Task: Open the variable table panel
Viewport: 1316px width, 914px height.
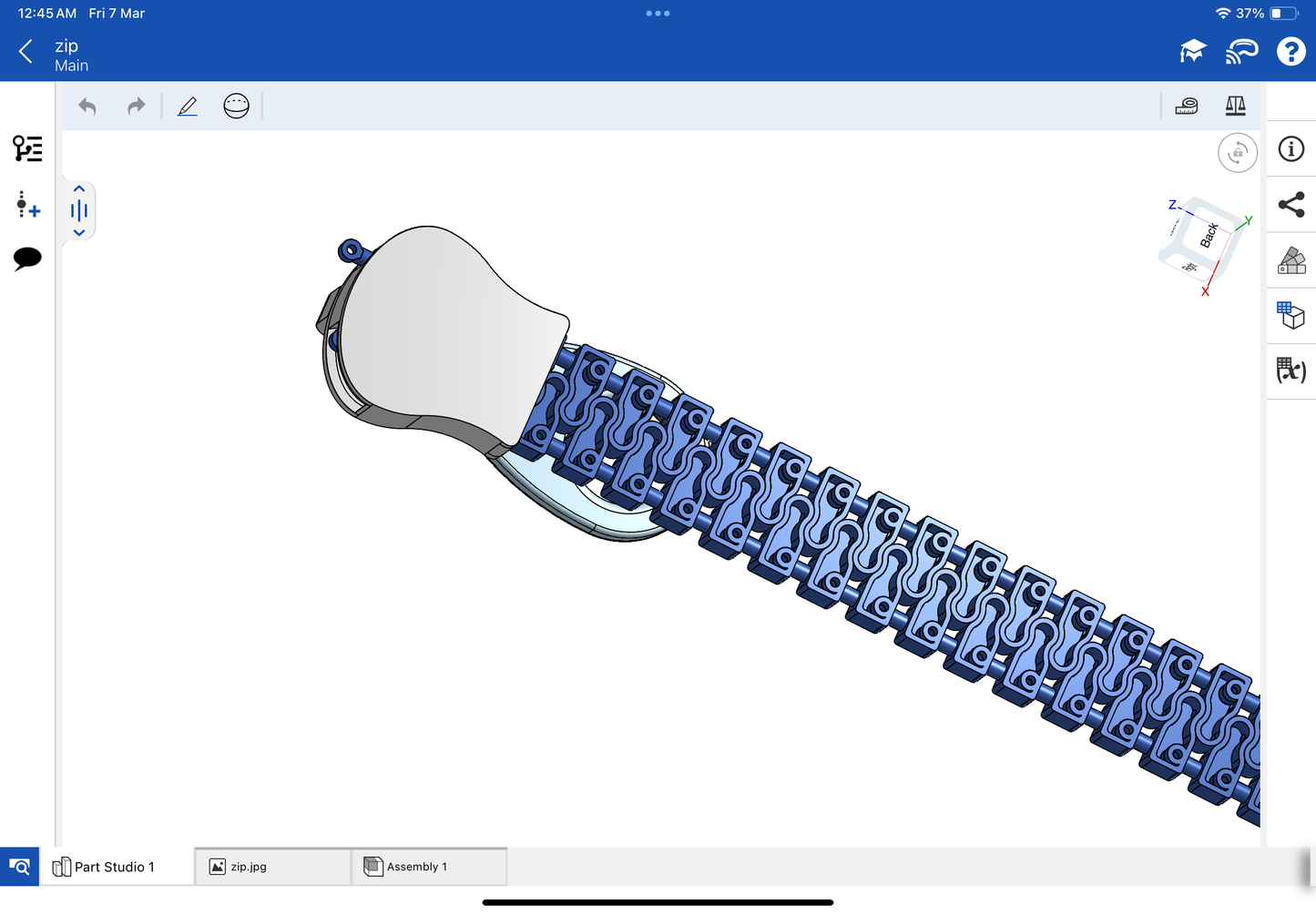Action: click(x=1290, y=371)
